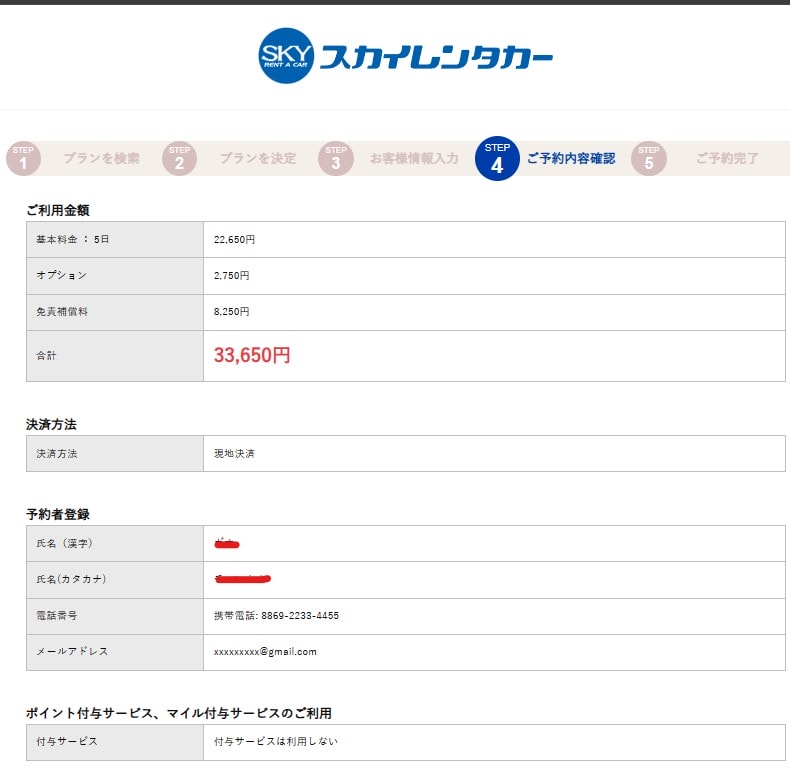This screenshot has width=790, height=770.
Task: Return to the お客様情報入力 step
Action: pyautogui.click(x=414, y=158)
